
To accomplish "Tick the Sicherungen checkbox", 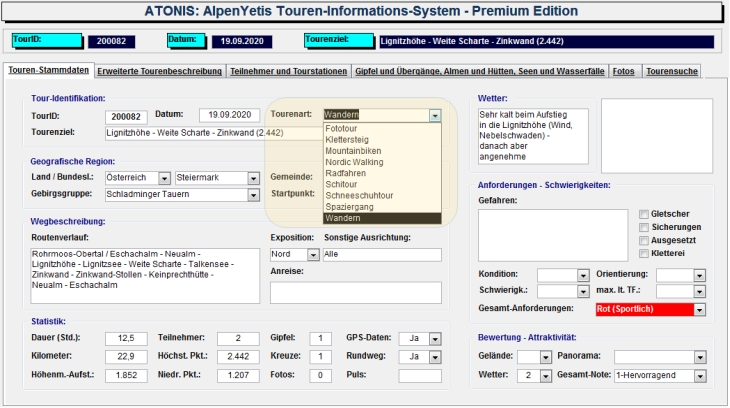I will point(644,227).
